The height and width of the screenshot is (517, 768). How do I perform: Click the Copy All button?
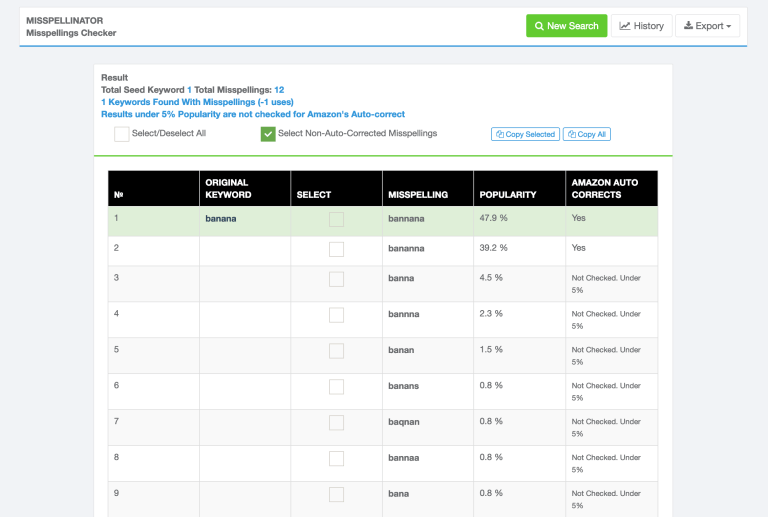click(x=587, y=134)
